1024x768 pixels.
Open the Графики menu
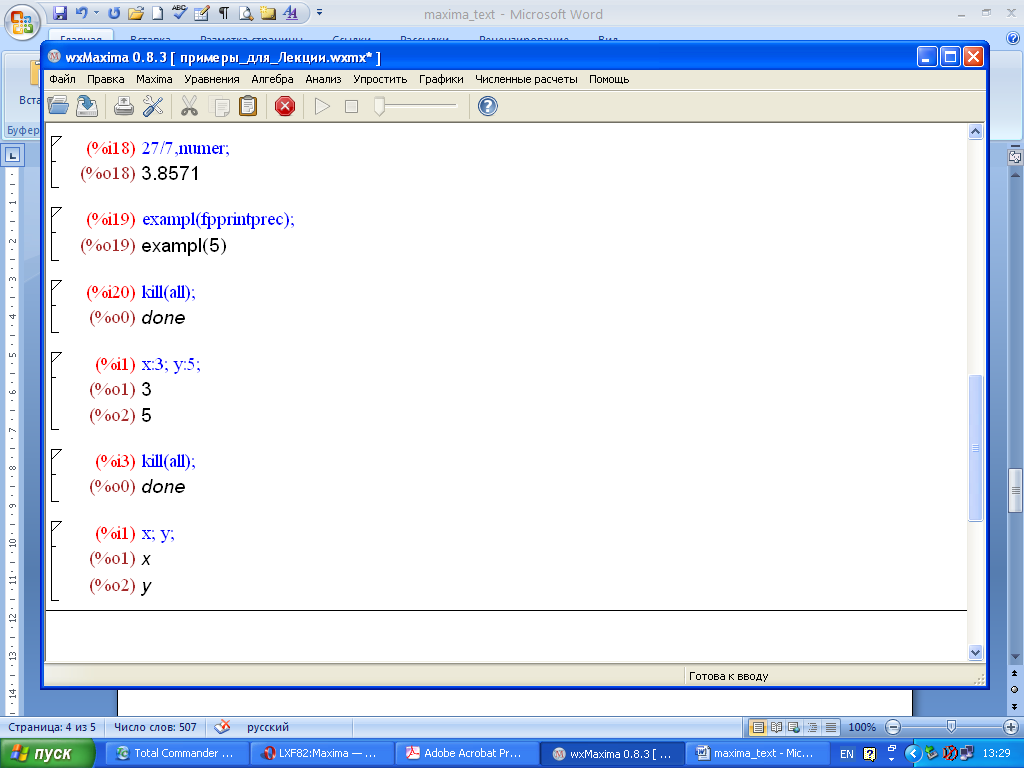(x=441, y=79)
